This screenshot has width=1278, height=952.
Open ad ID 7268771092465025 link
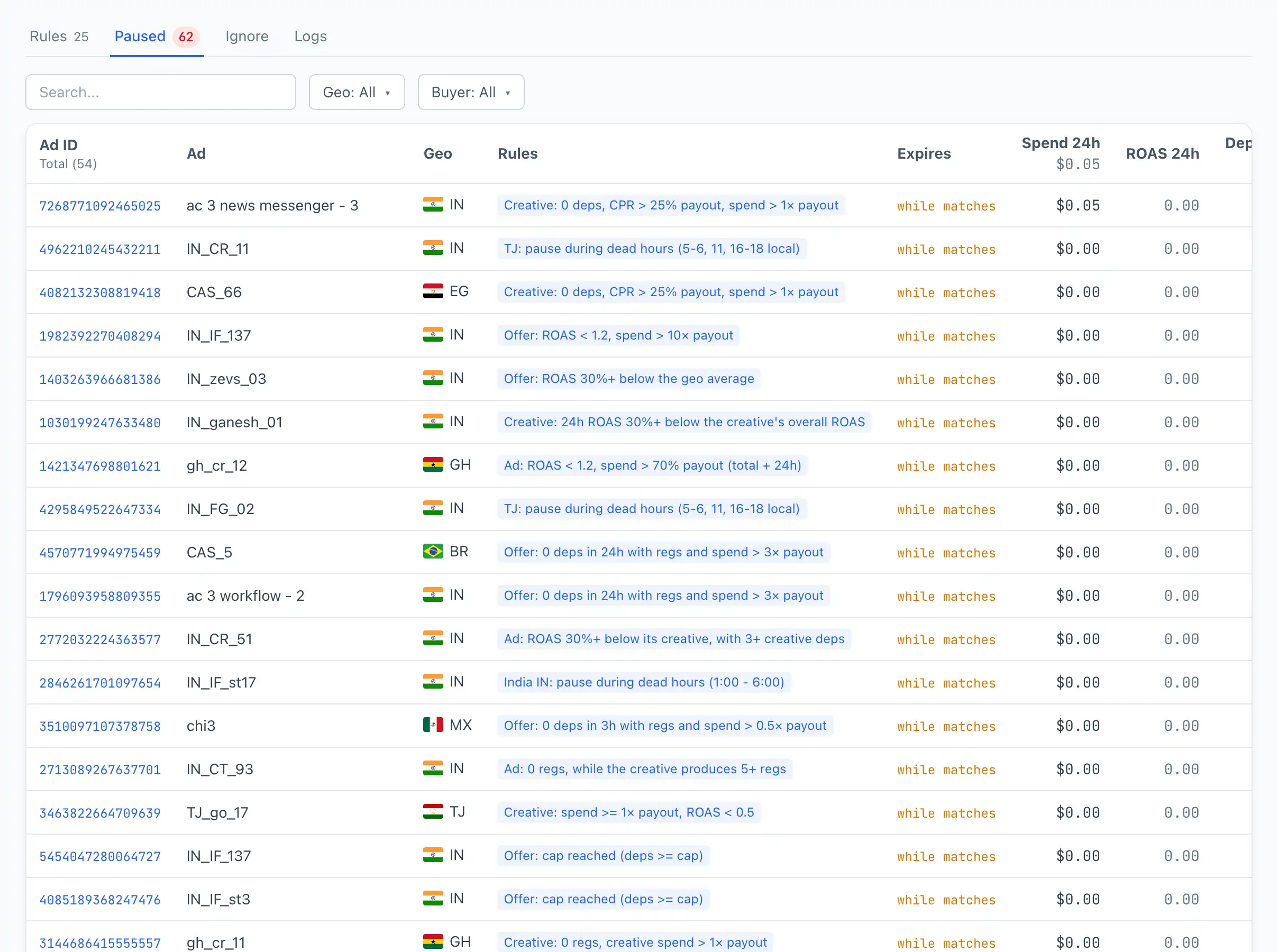tap(99, 206)
